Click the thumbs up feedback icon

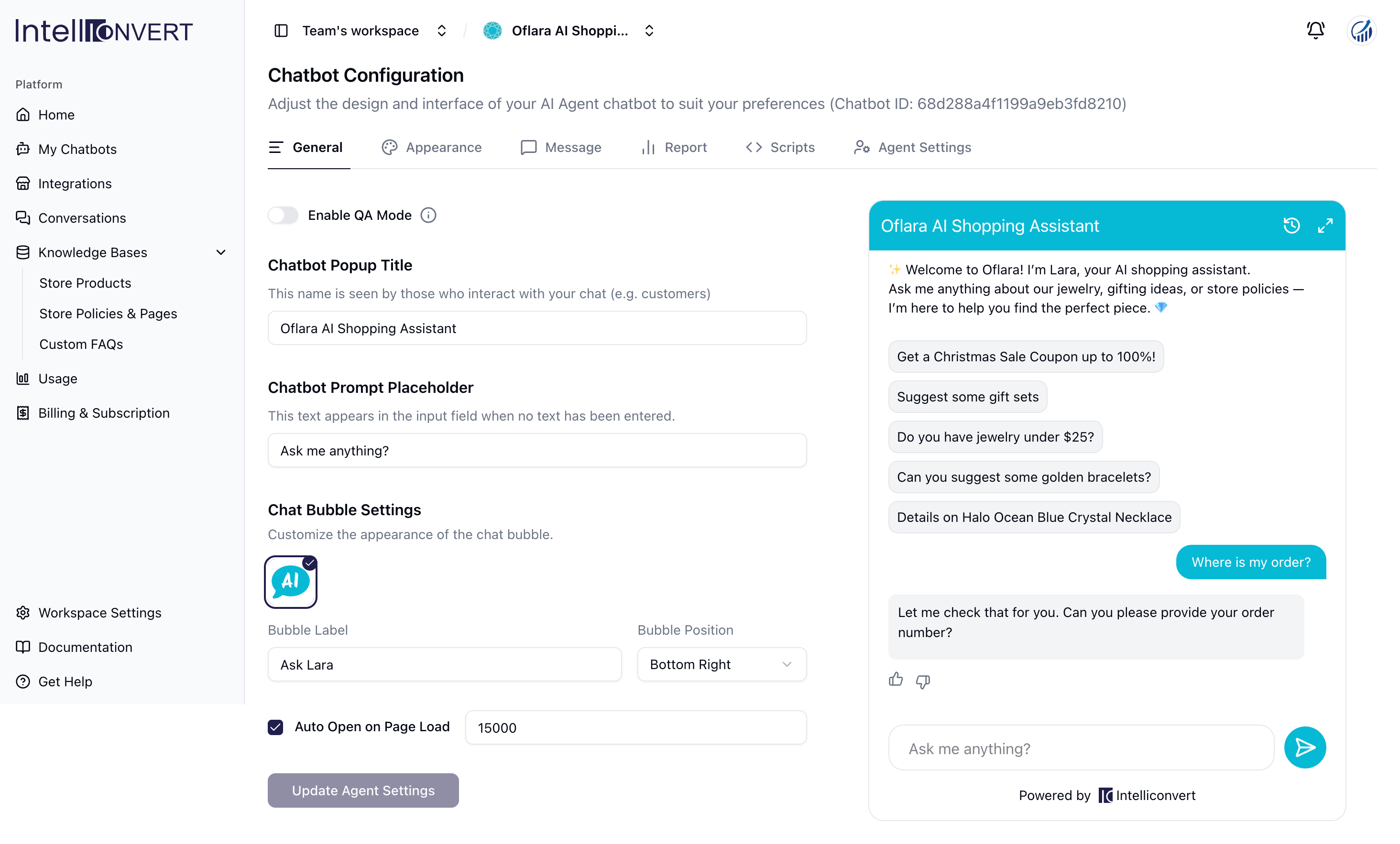tap(896, 680)
